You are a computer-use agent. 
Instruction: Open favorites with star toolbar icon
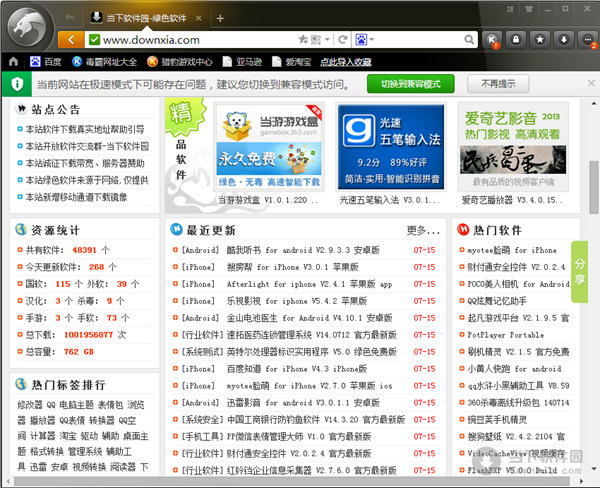540,39
